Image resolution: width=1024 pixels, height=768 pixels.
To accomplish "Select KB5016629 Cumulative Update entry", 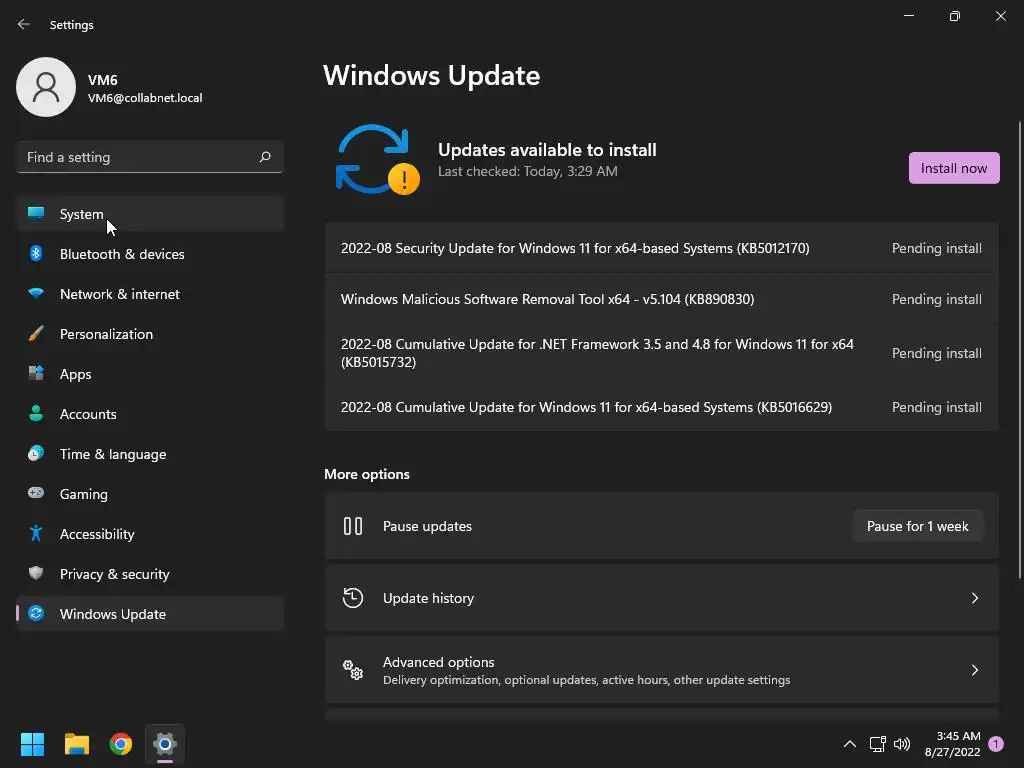I will point(662,407).
